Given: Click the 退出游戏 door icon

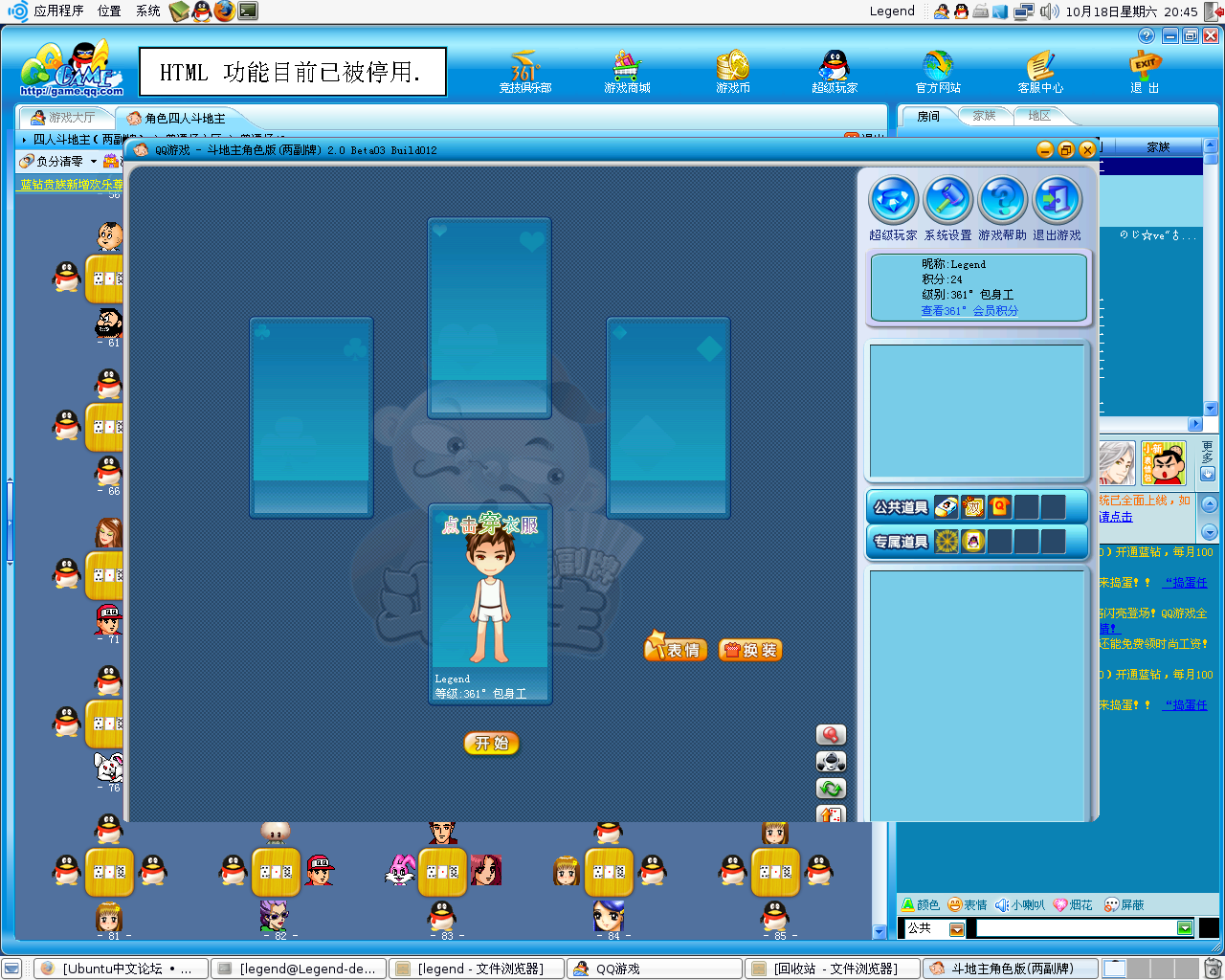Looking at the screenshot, I should click(x=1057, y=200).
